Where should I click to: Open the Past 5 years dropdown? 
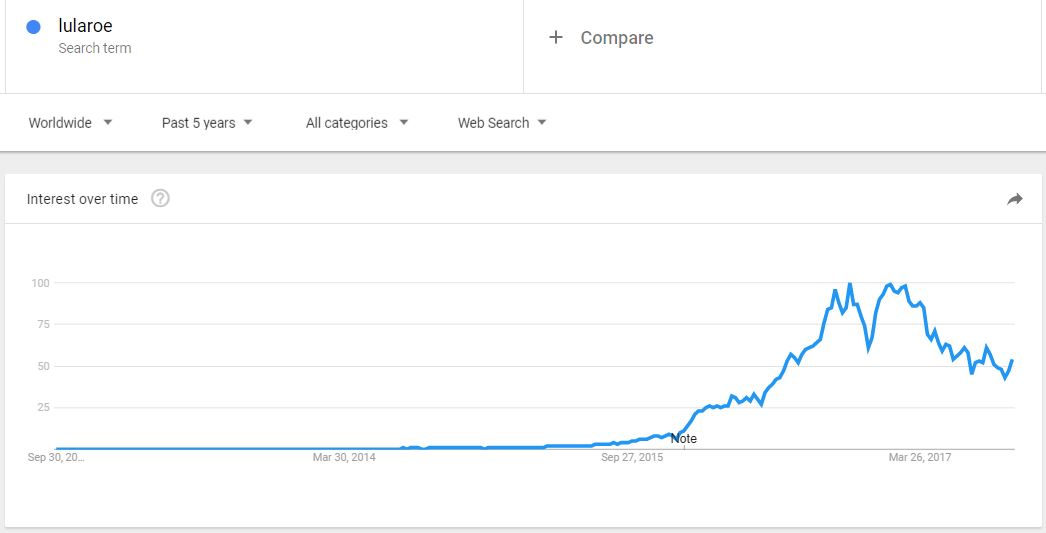[x=207, y=123]
